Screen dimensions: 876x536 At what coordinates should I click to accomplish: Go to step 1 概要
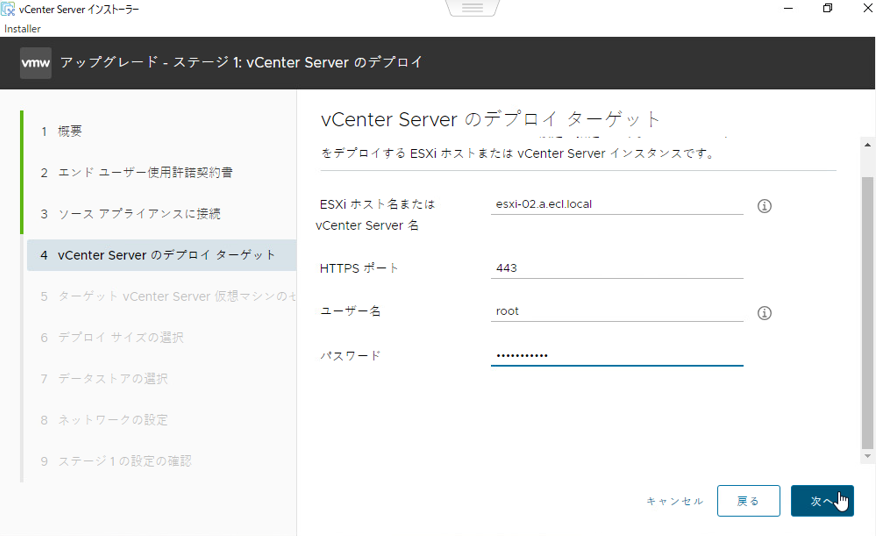click(70, 131)
